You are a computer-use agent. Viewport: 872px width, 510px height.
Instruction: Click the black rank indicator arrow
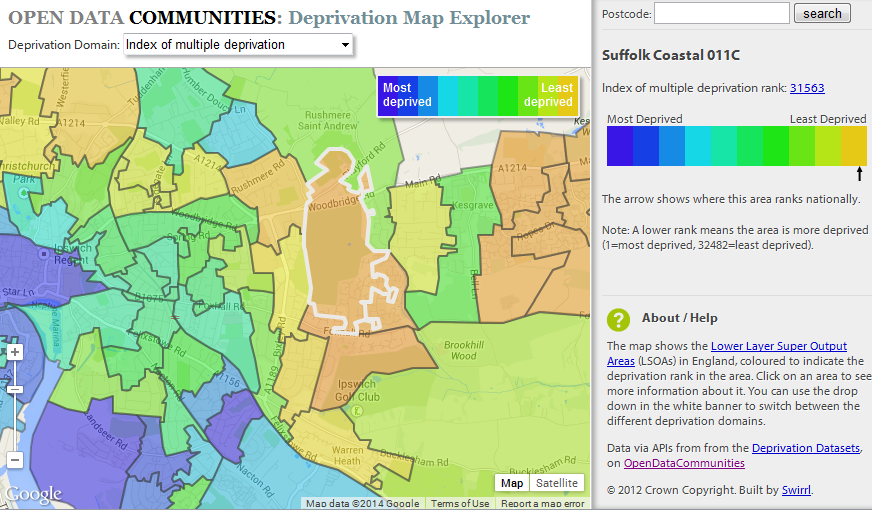click(x=858, y=175)
